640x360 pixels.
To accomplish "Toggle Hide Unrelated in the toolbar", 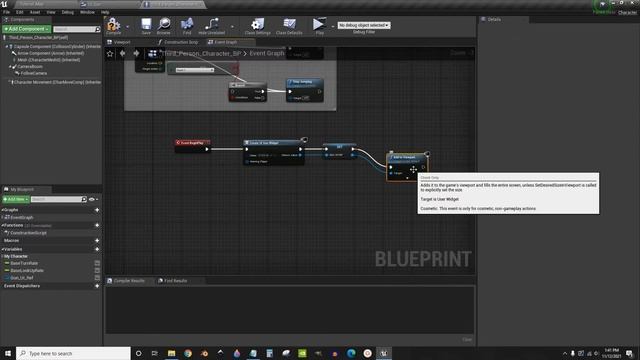I will [x=211, y=26].
